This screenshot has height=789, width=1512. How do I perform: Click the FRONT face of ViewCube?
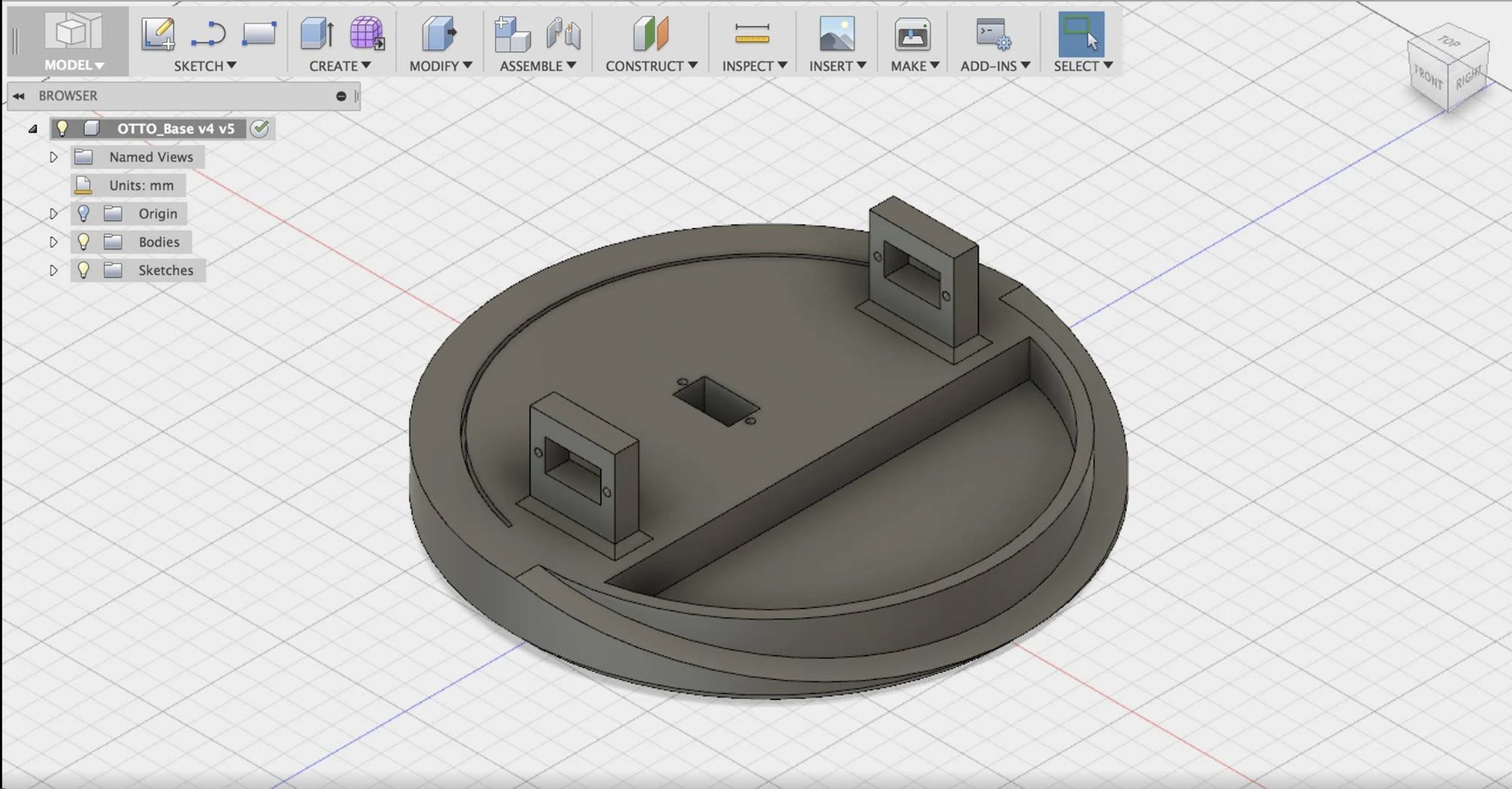tap(1428, 79)
